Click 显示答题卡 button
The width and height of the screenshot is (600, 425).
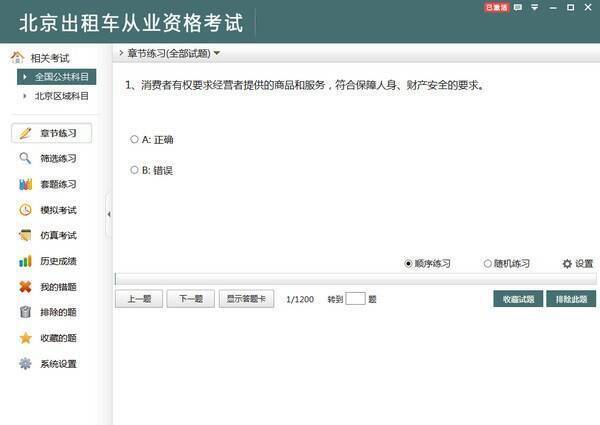pyautogui.click(x=246, y=299)
